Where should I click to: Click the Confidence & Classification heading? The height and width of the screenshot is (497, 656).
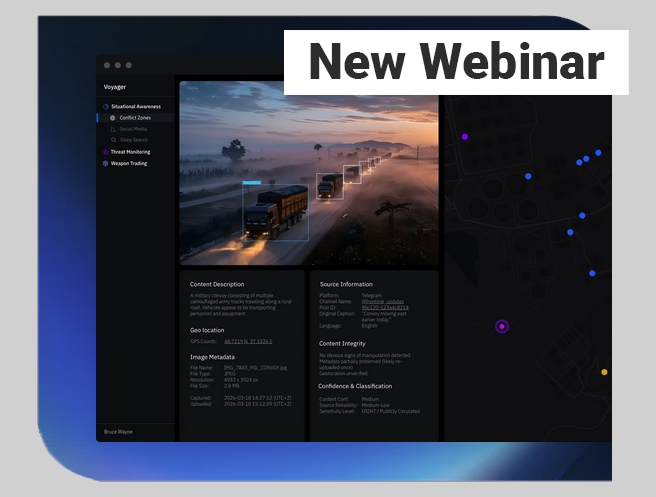point(355,387)
